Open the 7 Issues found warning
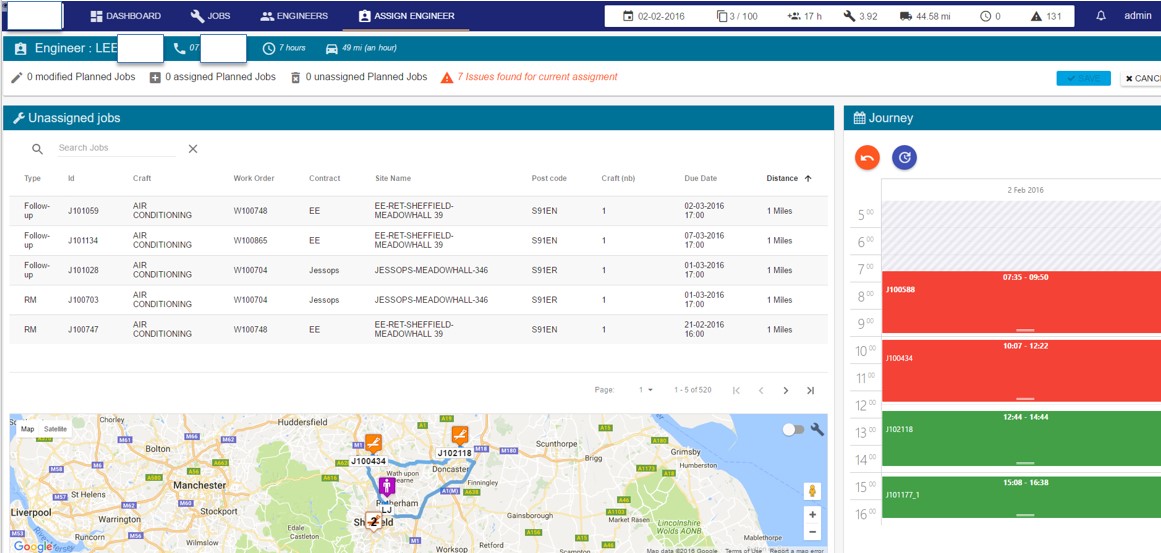1161x553 pixels. pos(529,77)
